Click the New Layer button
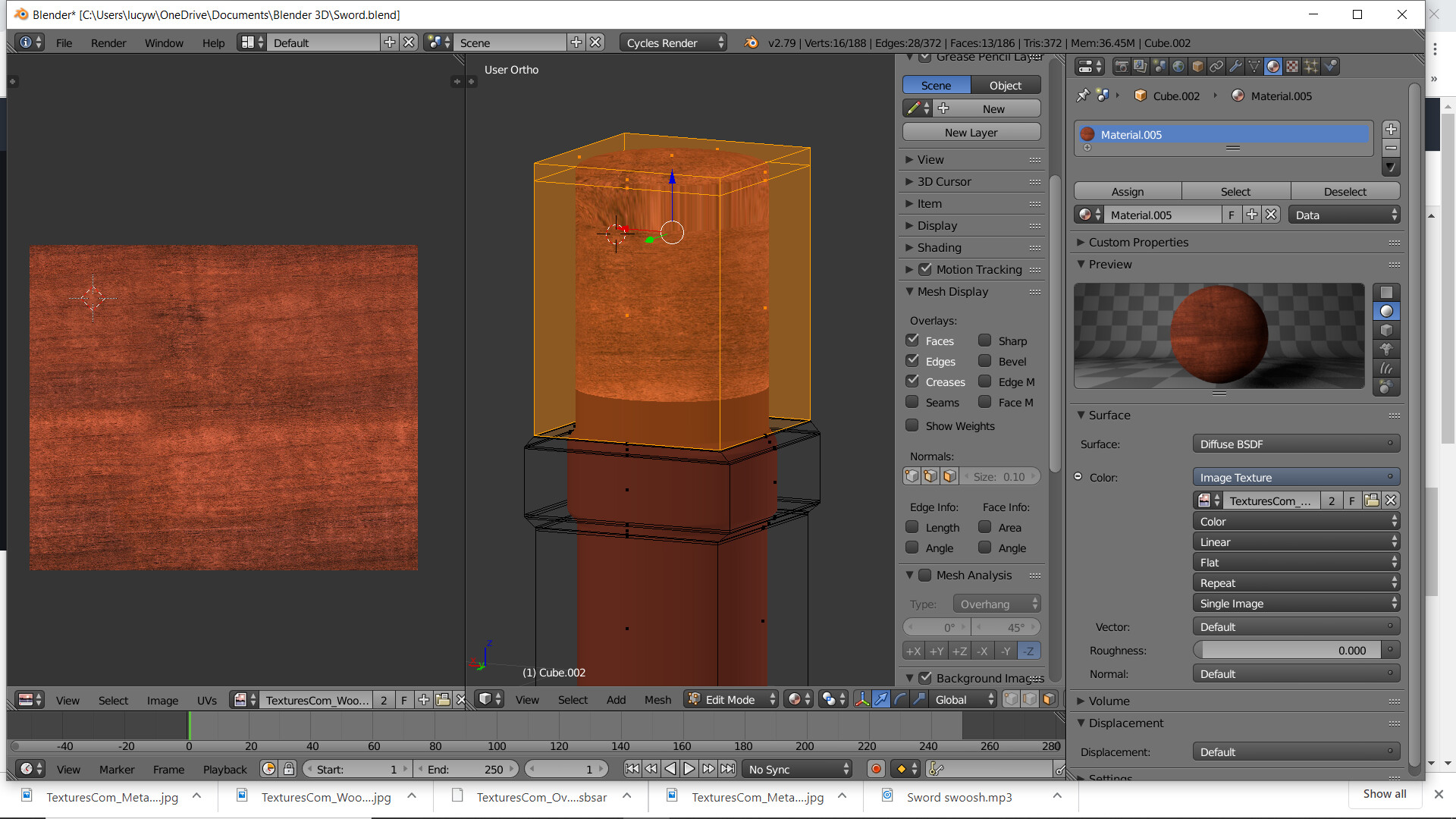 pos(971,133)
